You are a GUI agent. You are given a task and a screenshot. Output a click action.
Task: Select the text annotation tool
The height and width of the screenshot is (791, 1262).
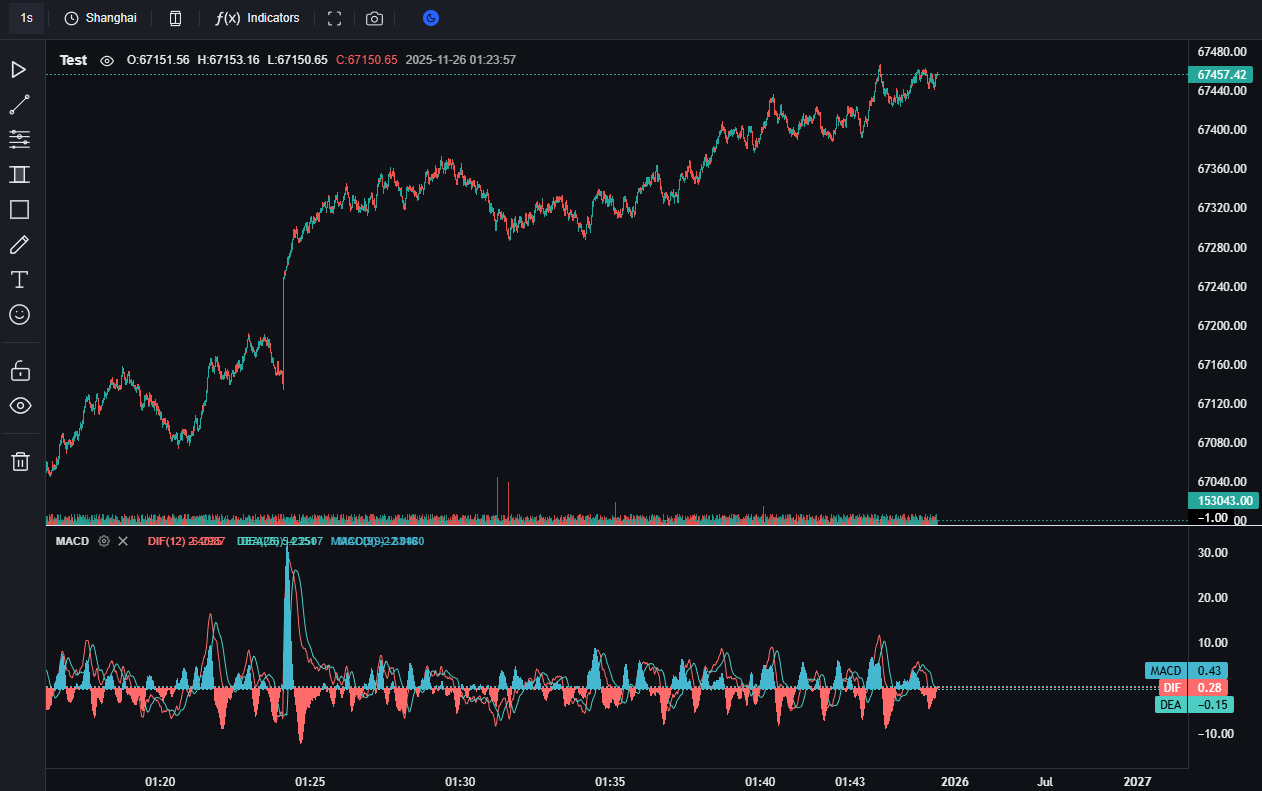(x=19, y=279)
